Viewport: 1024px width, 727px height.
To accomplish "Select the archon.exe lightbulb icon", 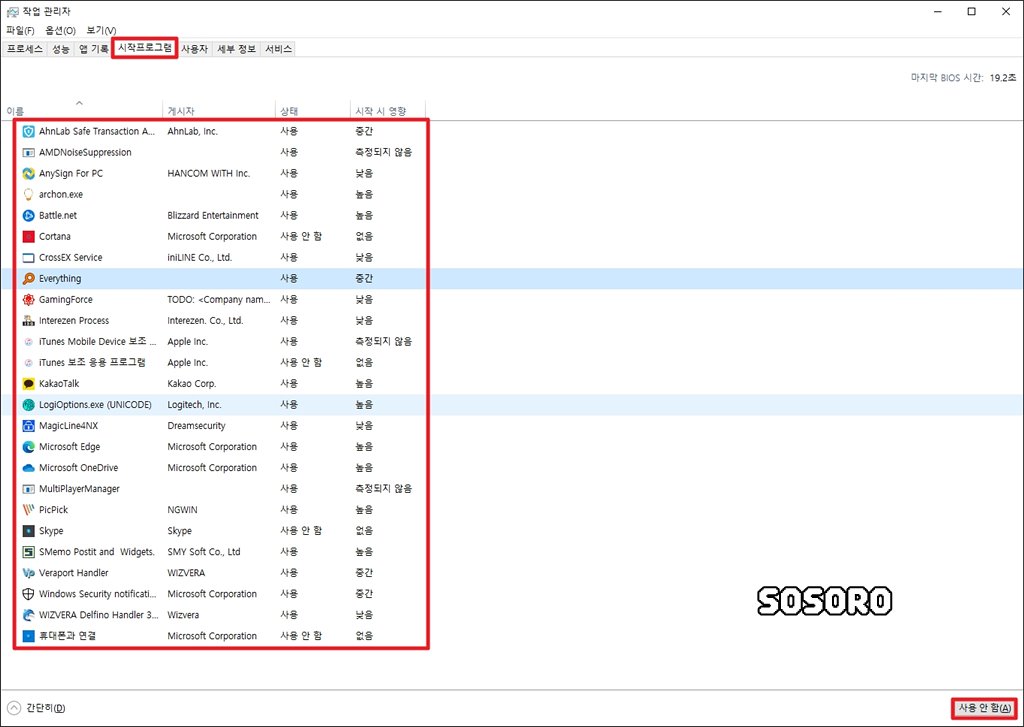I will [28, 194].
